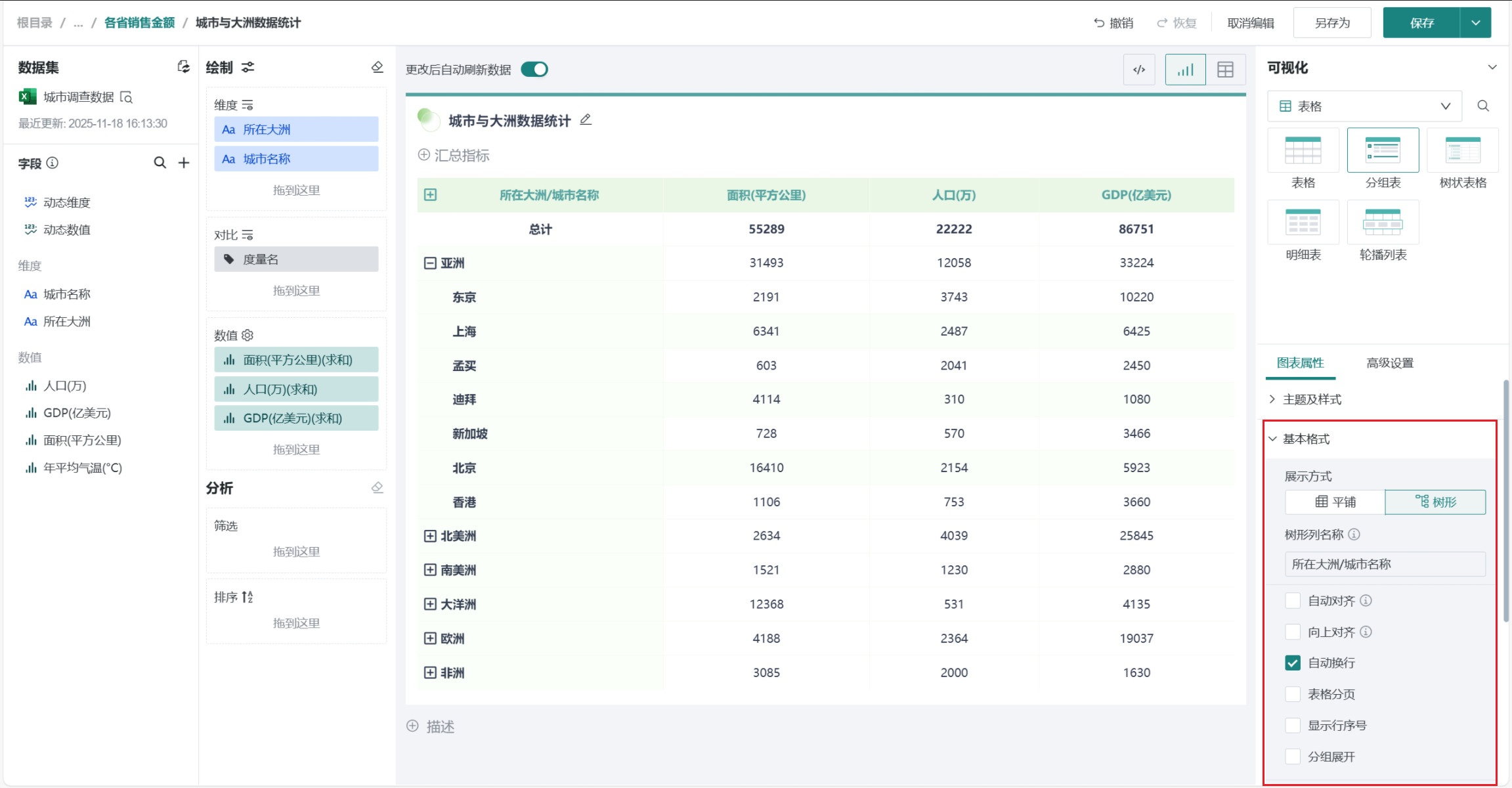Expand the North America row
The height and width of the screenshot is (788, 1512).
430,536
